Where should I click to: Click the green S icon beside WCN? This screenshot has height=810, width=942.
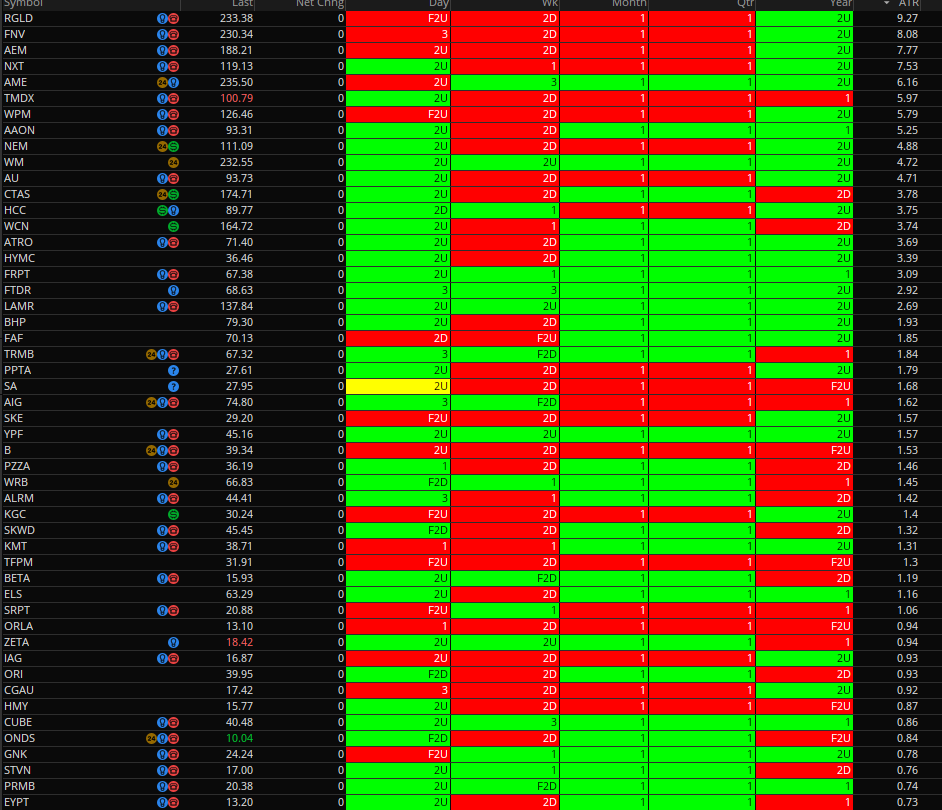[174, 227]
